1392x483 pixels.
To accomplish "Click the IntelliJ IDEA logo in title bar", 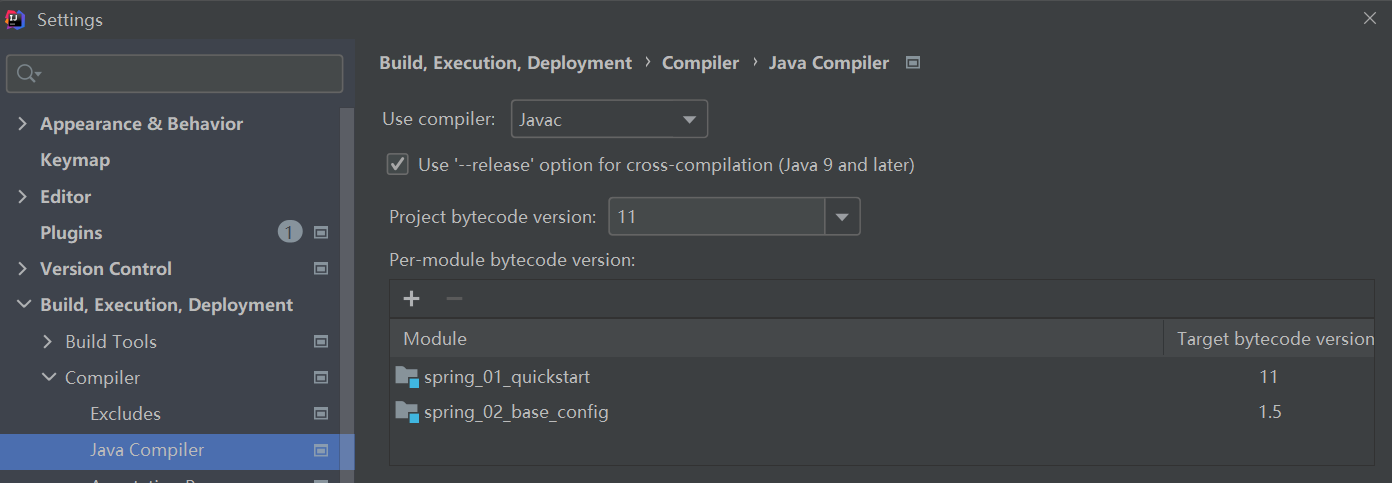I will [16, 18].
